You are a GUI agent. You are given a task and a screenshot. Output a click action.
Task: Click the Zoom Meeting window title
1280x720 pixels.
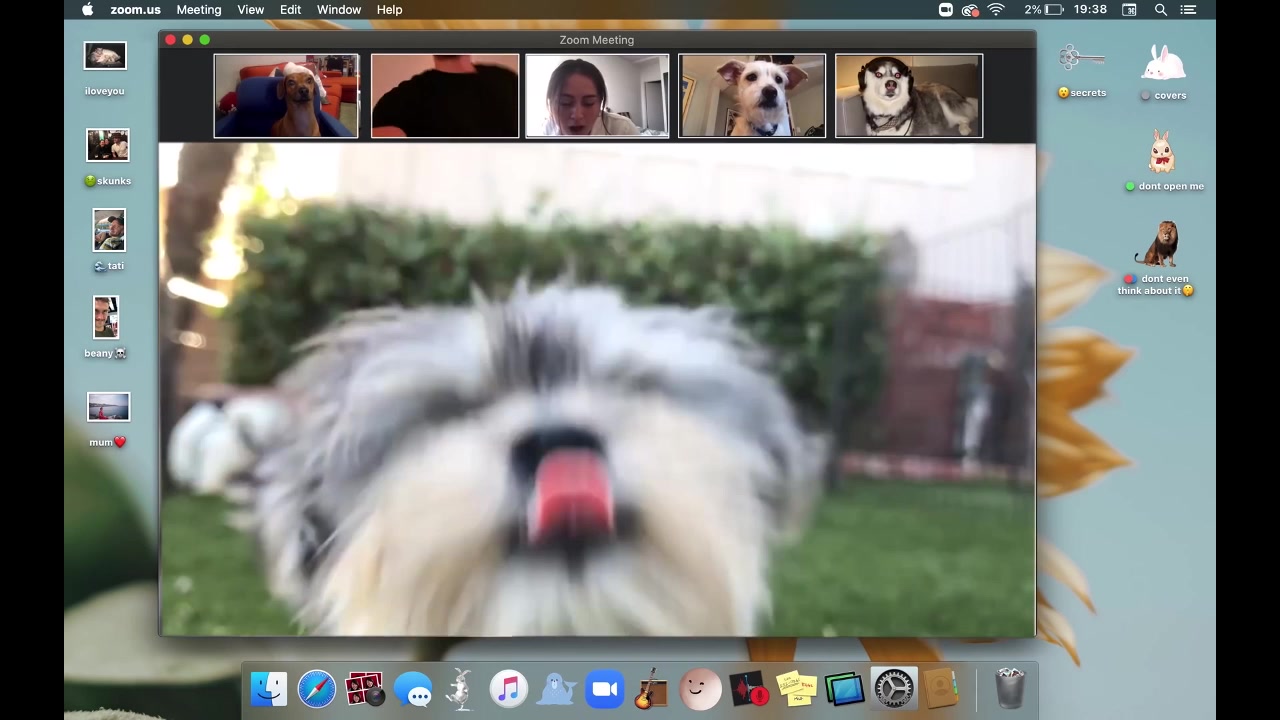597,40
